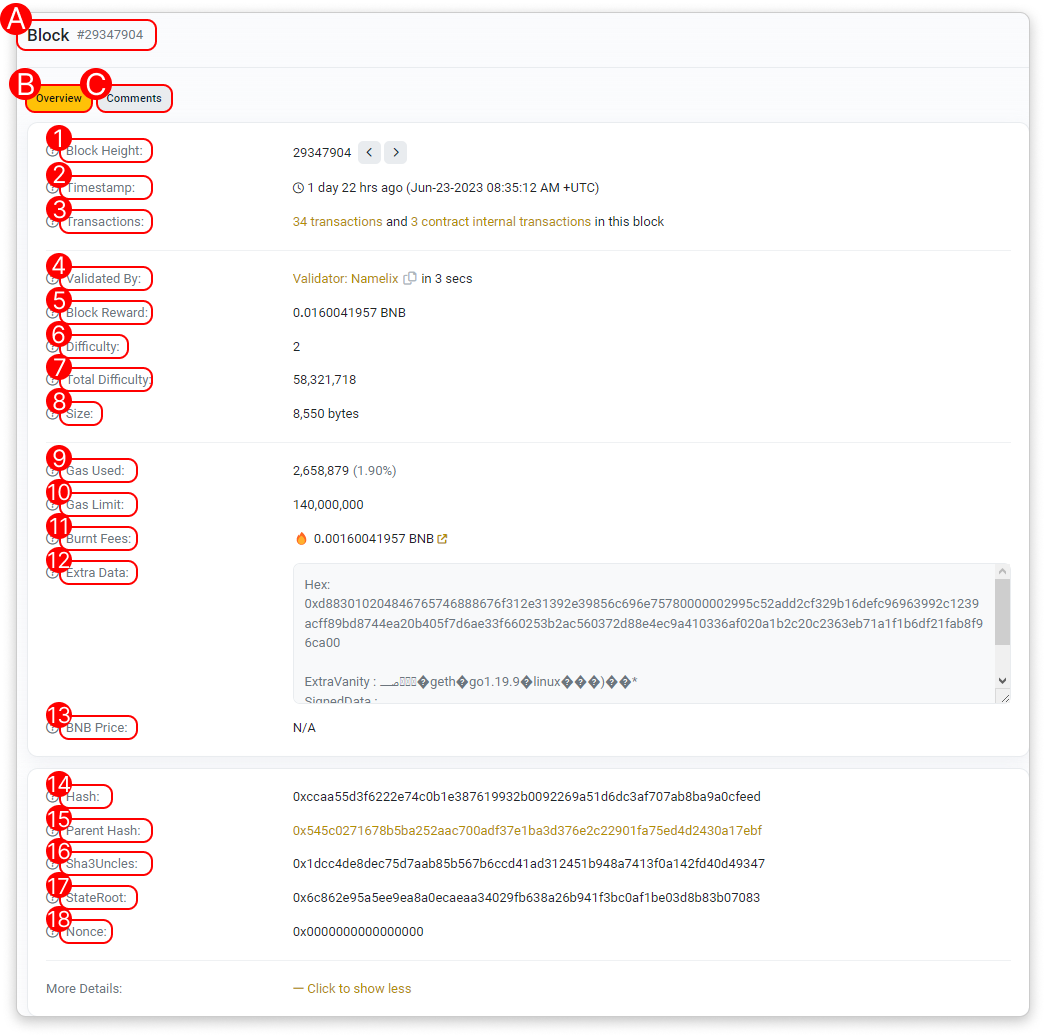
Task: Click info icon beside Timestamp label
Action: click(52, 187)
